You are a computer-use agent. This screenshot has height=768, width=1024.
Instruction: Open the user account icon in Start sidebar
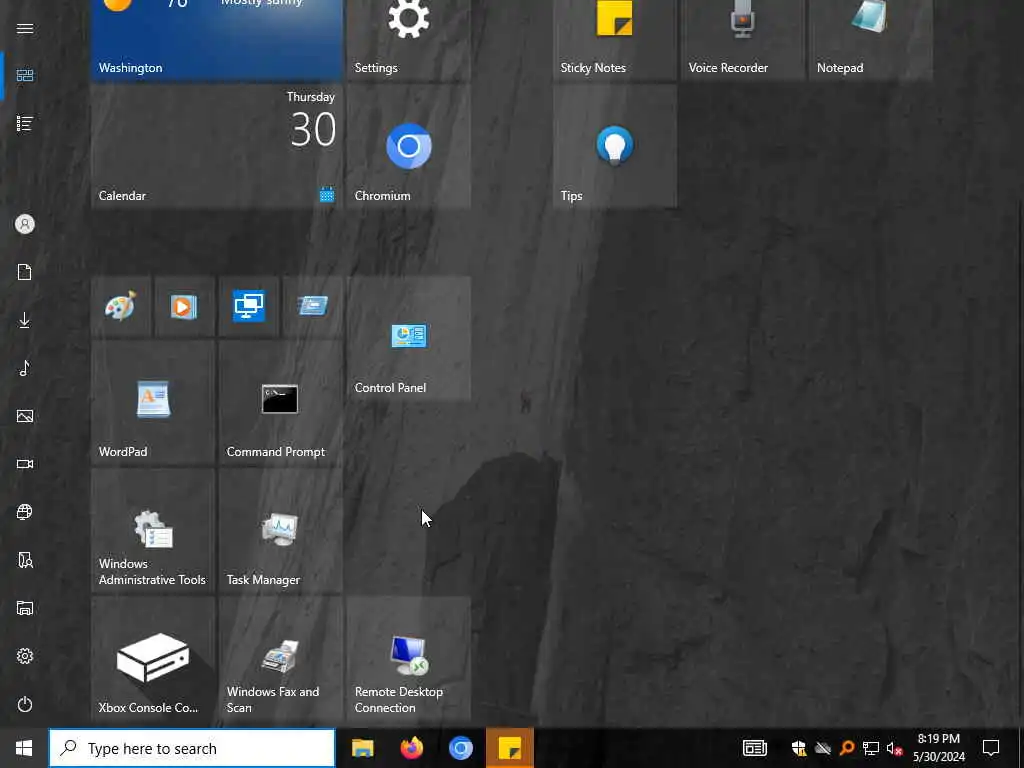coord(25,224)
